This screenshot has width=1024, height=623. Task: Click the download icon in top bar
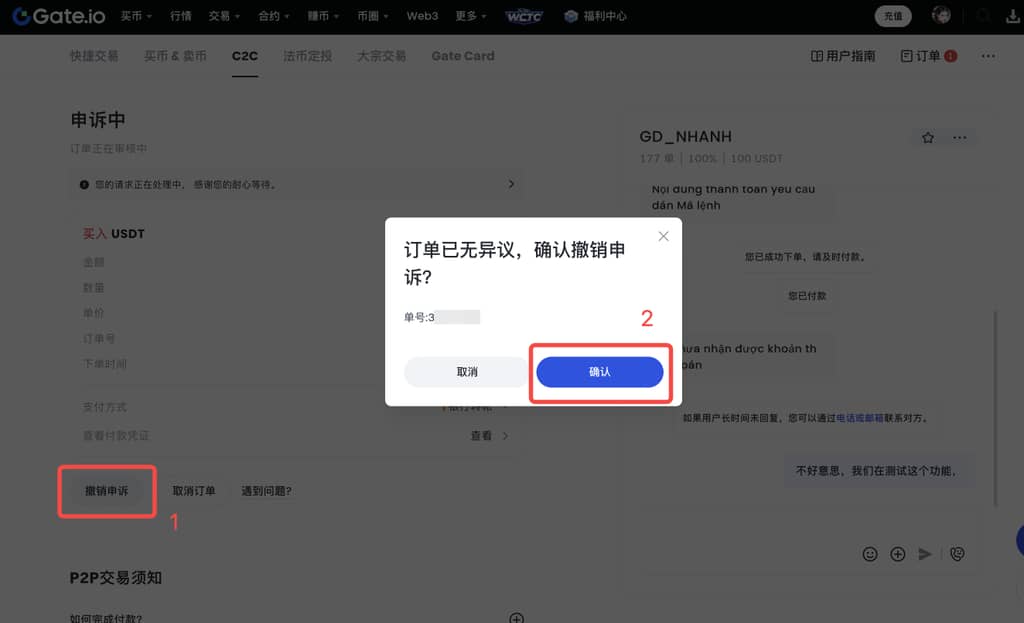coord(1012,16)
